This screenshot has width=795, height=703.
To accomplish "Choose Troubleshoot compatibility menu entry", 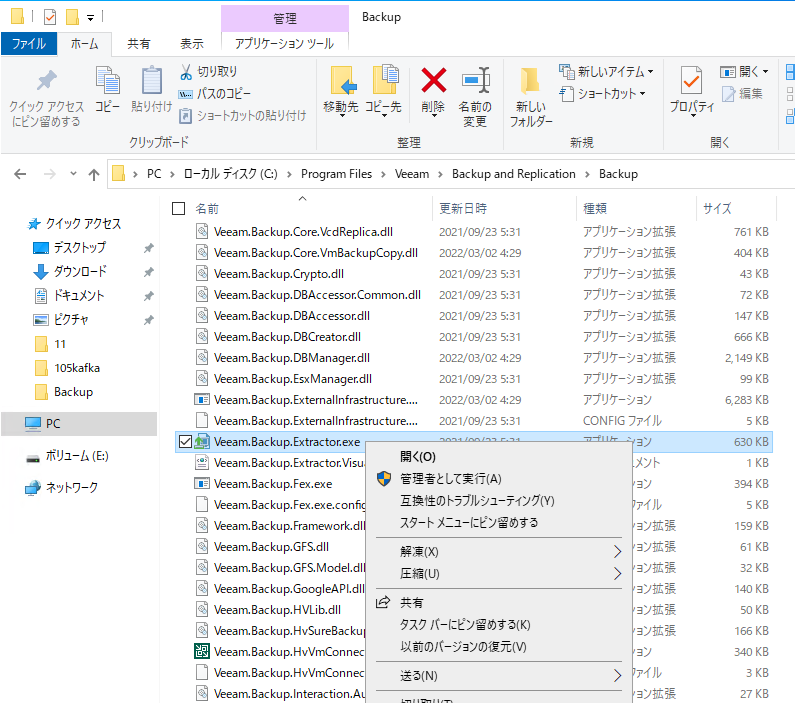I will pos(477,501).
